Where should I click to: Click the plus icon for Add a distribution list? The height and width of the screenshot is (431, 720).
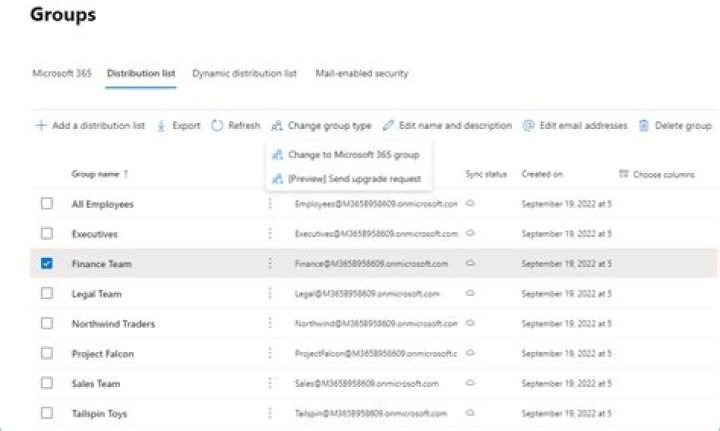tap(41, 125)
